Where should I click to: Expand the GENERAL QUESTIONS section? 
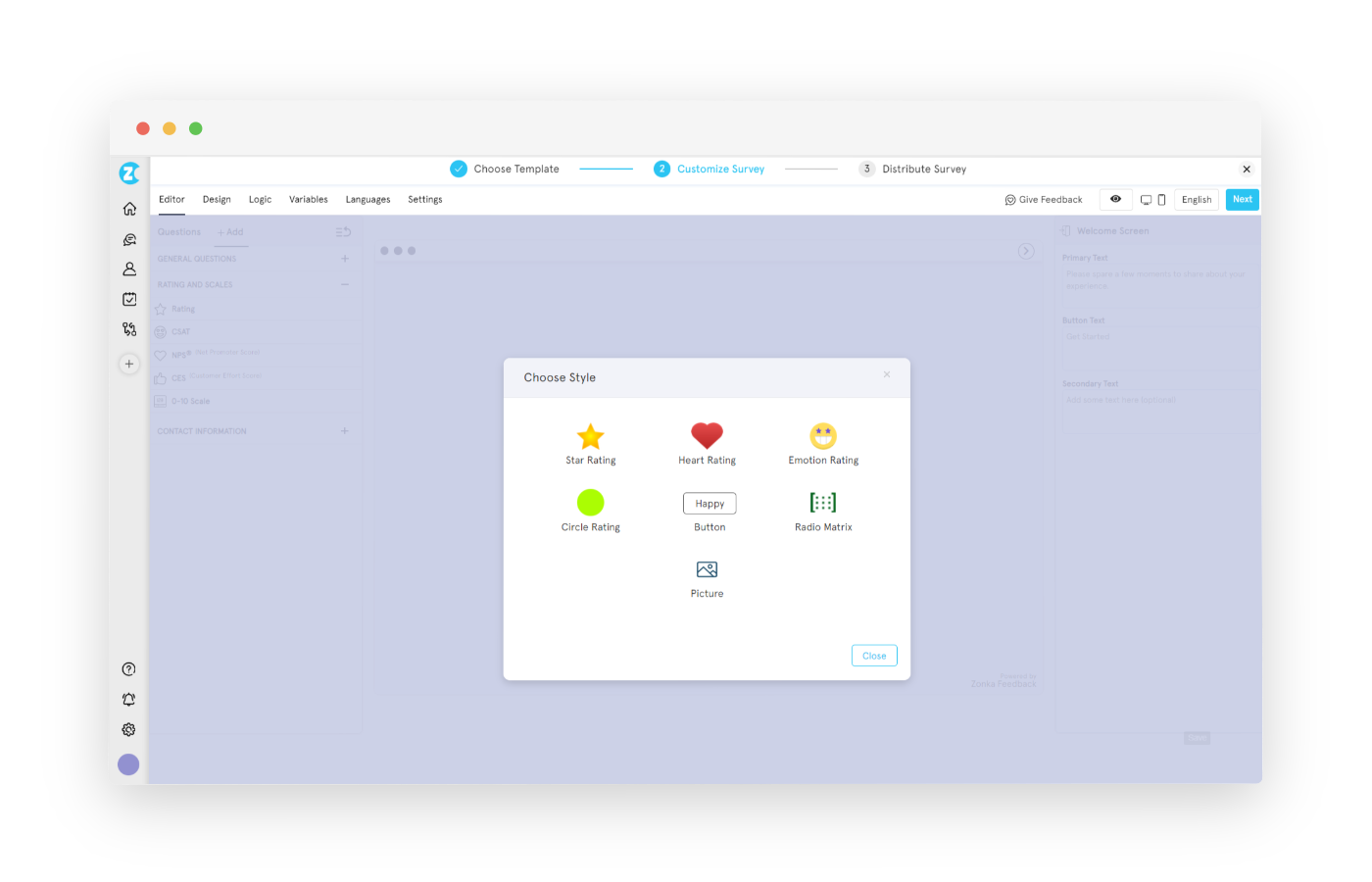345,258
